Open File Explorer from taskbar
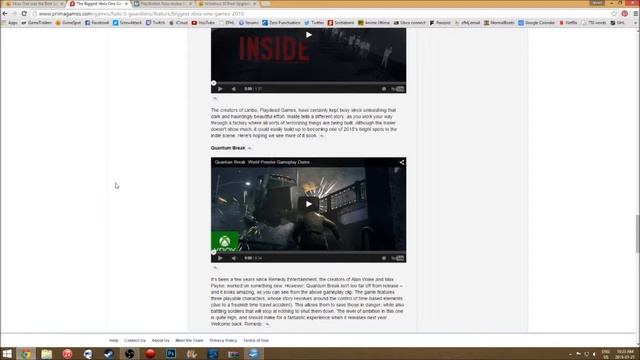 click(x=47, y=354)
